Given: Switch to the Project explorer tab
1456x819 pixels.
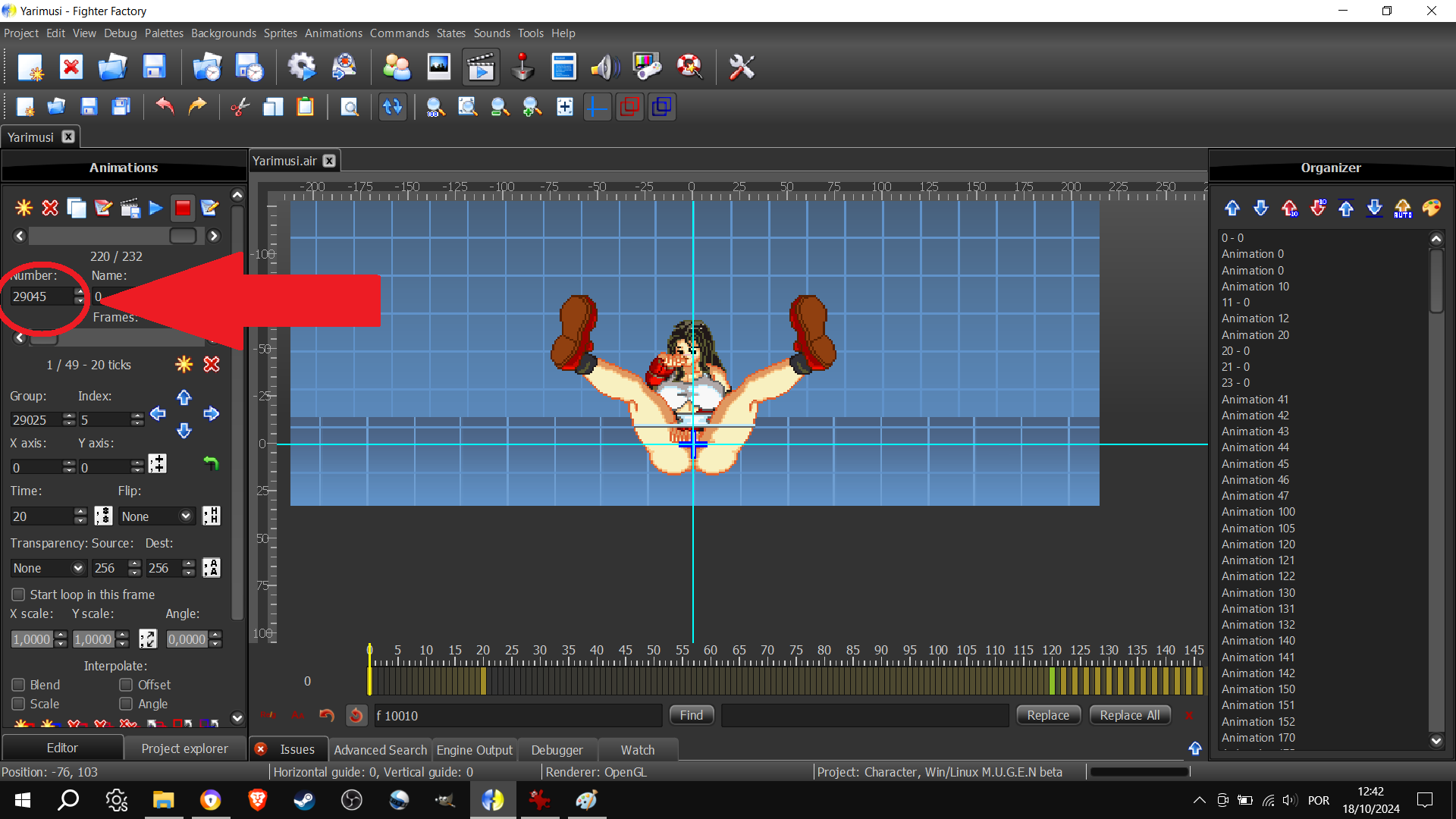Looking at the screenshot, I should pyautogui.click(x=184, y=748).
